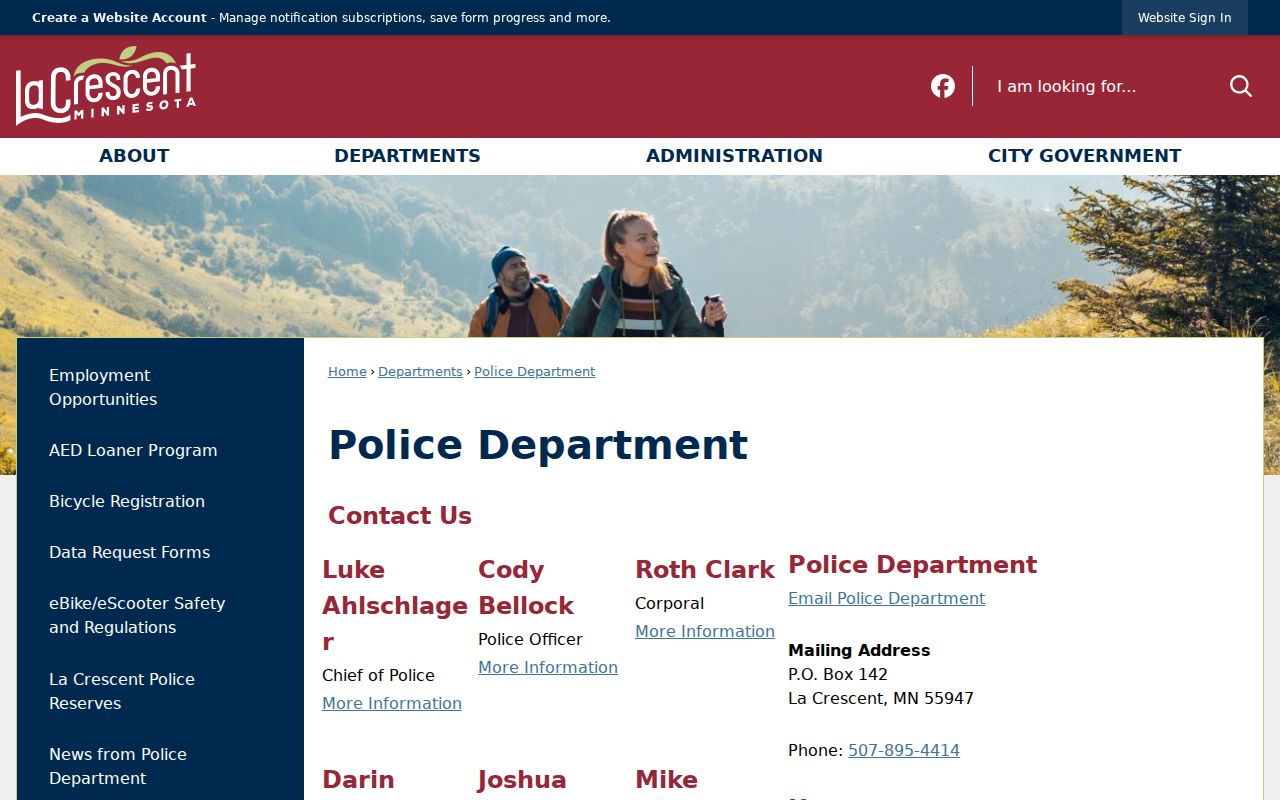Open More Information for Cody Bellock
Screen dimensions: 1280x800
[x=548, y=667]
